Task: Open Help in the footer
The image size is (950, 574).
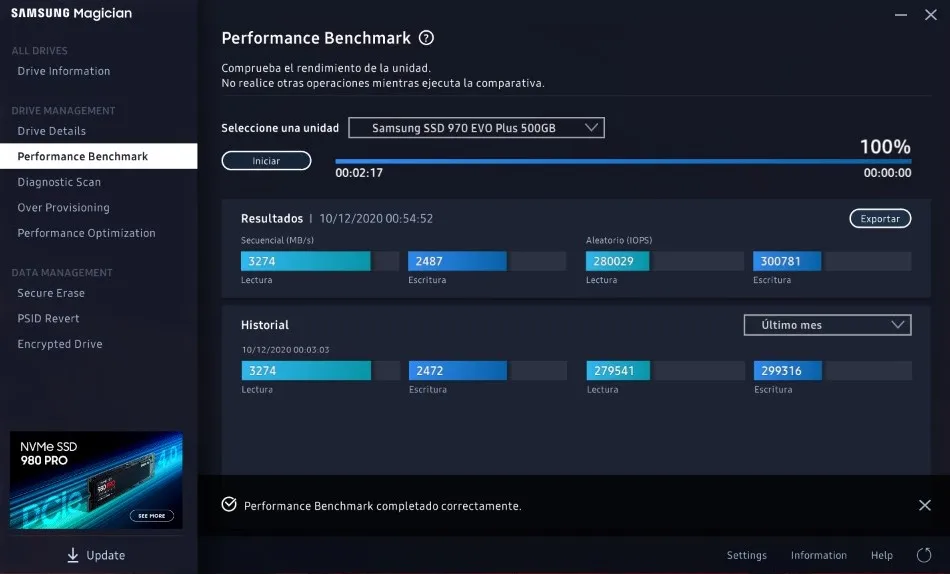Action: click(882, 555)
